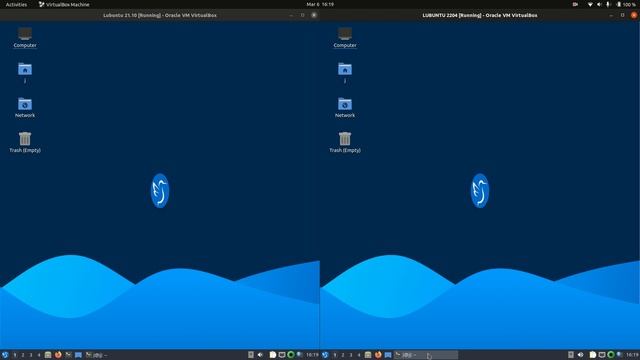
Task: Launch Firefox from Lubuntu 21.10 panel
Action: pos(58,355)
